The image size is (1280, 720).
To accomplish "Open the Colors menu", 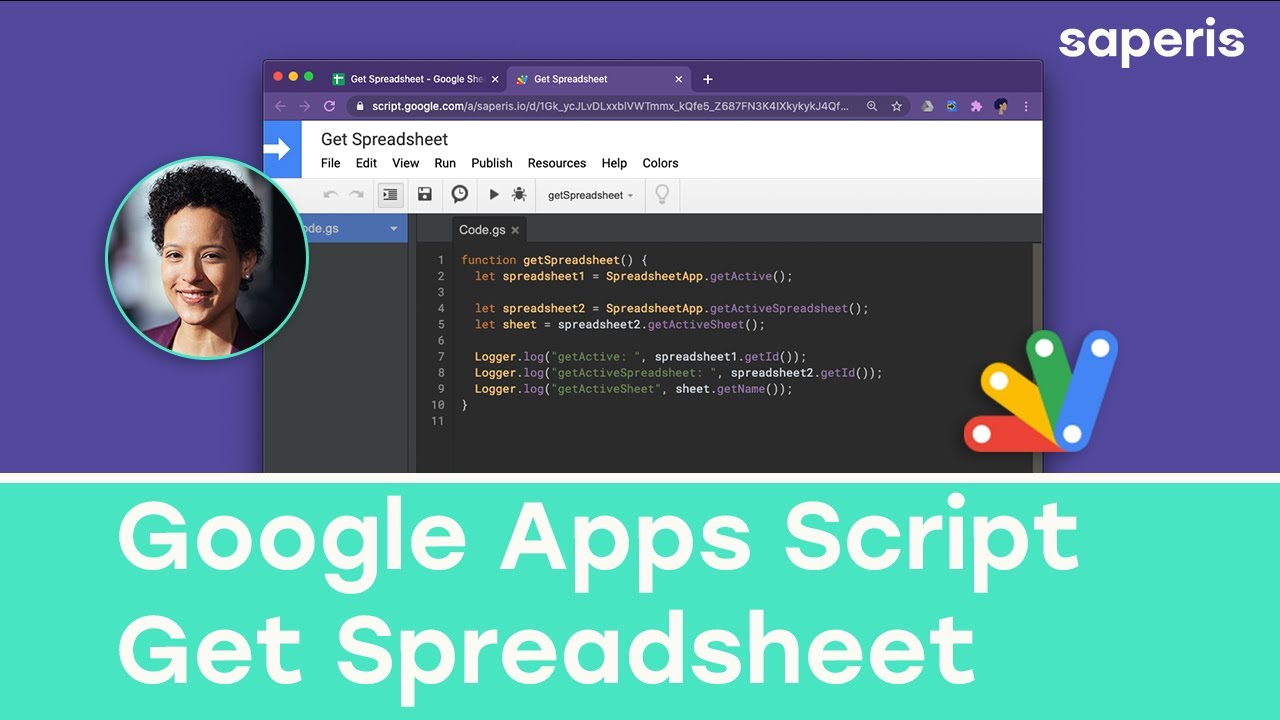I will tap(660, 163).
